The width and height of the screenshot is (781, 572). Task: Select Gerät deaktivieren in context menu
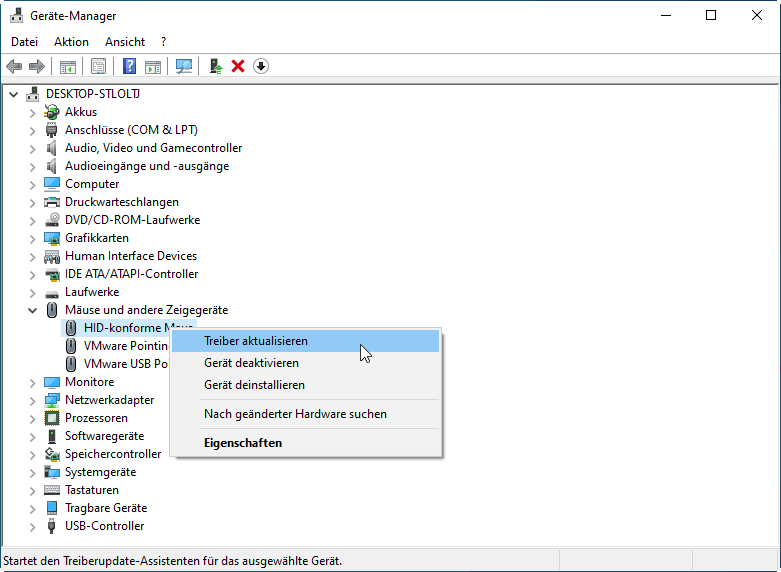251,363
